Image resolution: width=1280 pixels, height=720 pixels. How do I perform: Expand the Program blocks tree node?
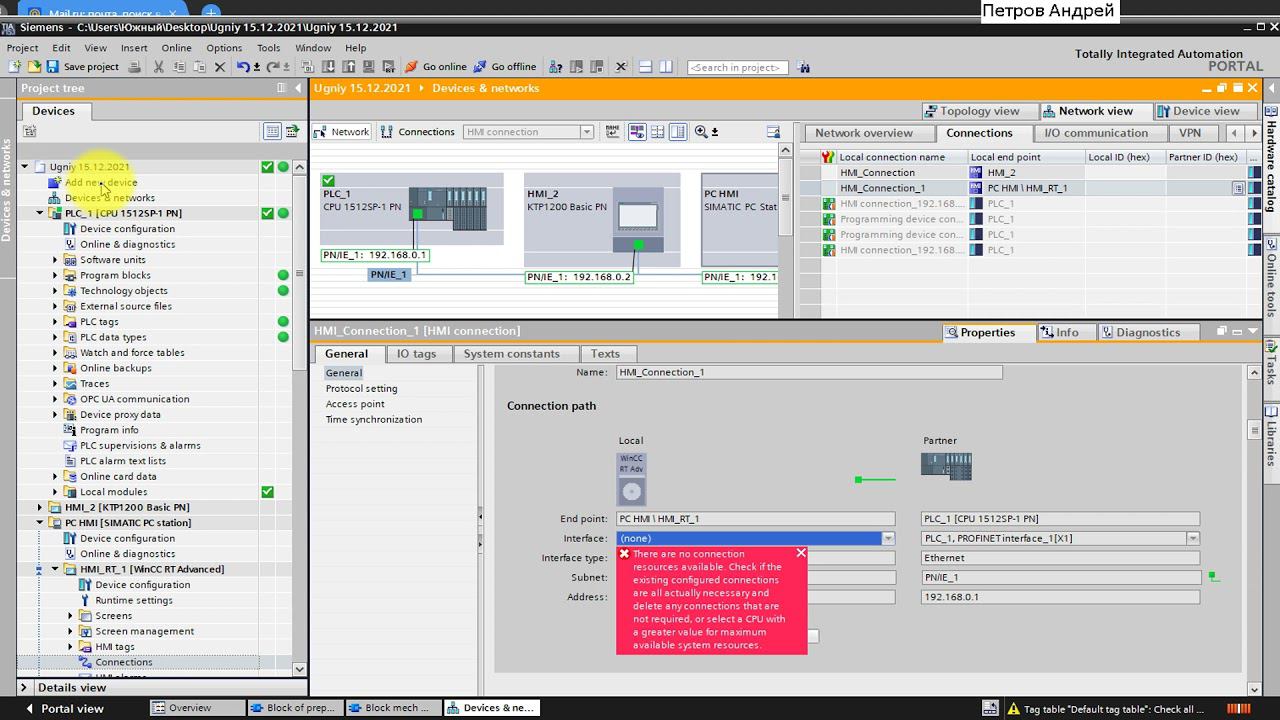pyautogui.click(x=55, y=275)
